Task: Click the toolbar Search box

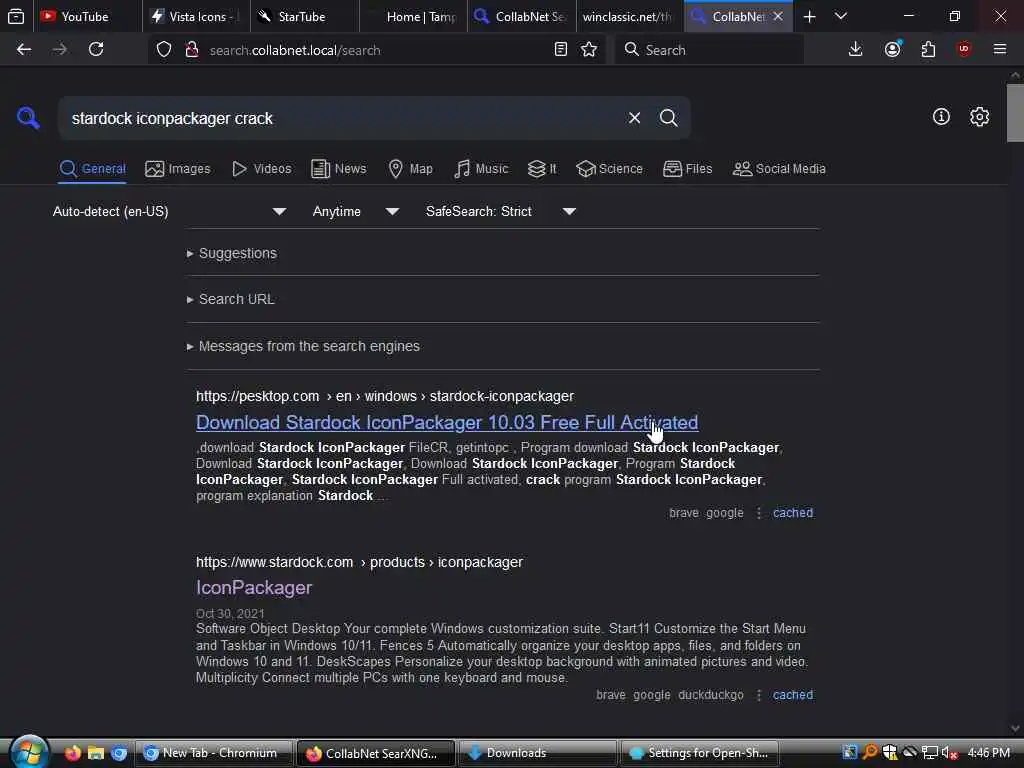Action: coord(709,50)
